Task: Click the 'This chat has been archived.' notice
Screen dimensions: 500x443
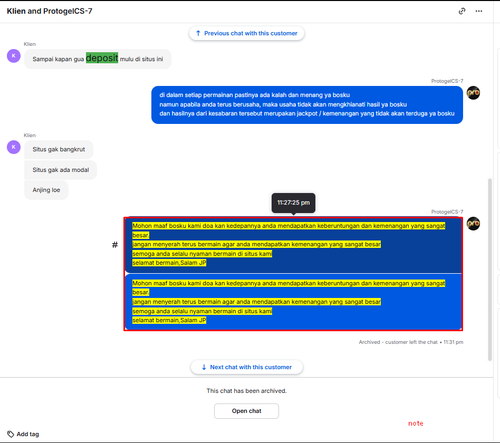Action: point(247,391)
